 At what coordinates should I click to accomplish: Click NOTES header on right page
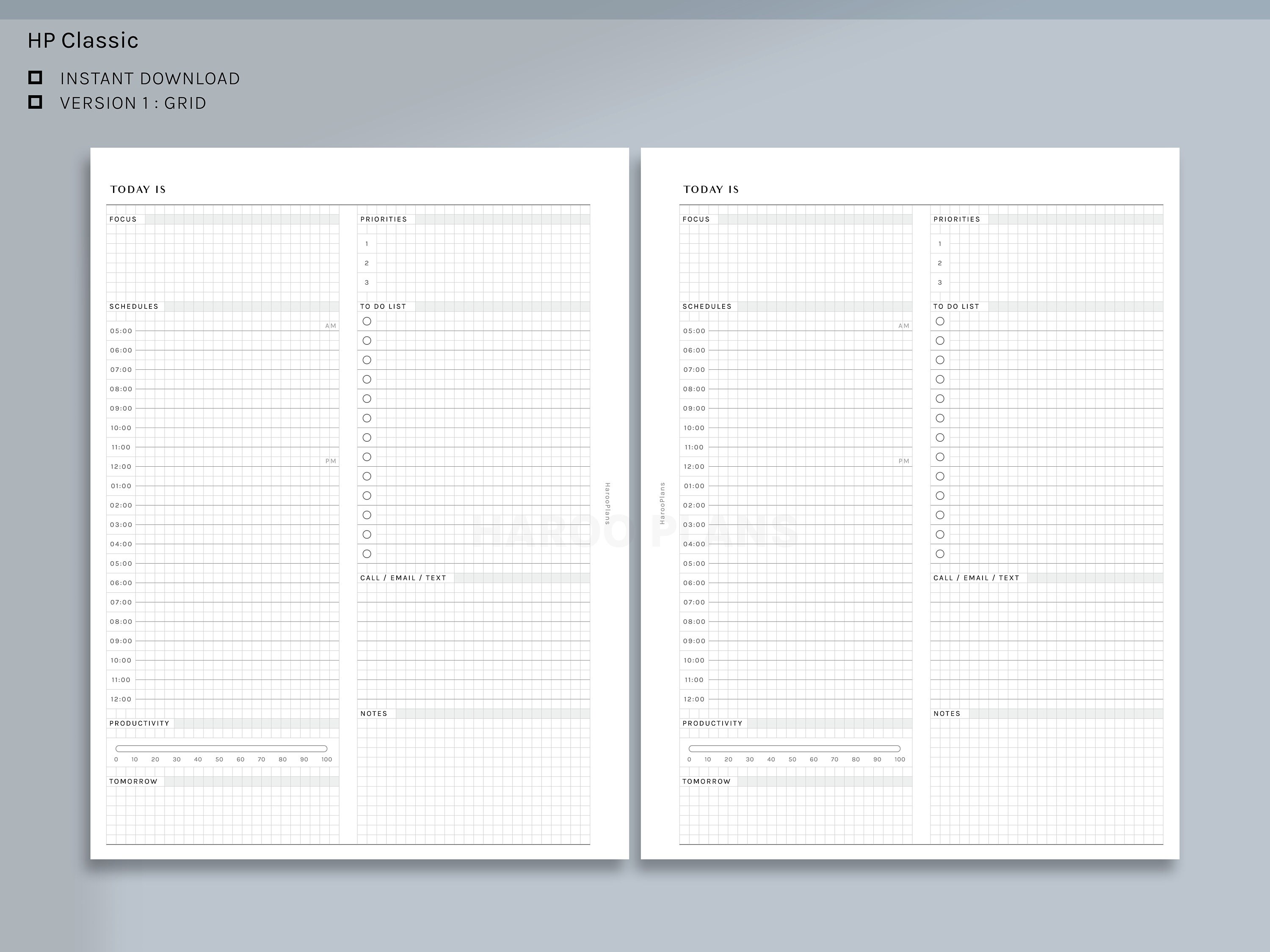(947, 714)
